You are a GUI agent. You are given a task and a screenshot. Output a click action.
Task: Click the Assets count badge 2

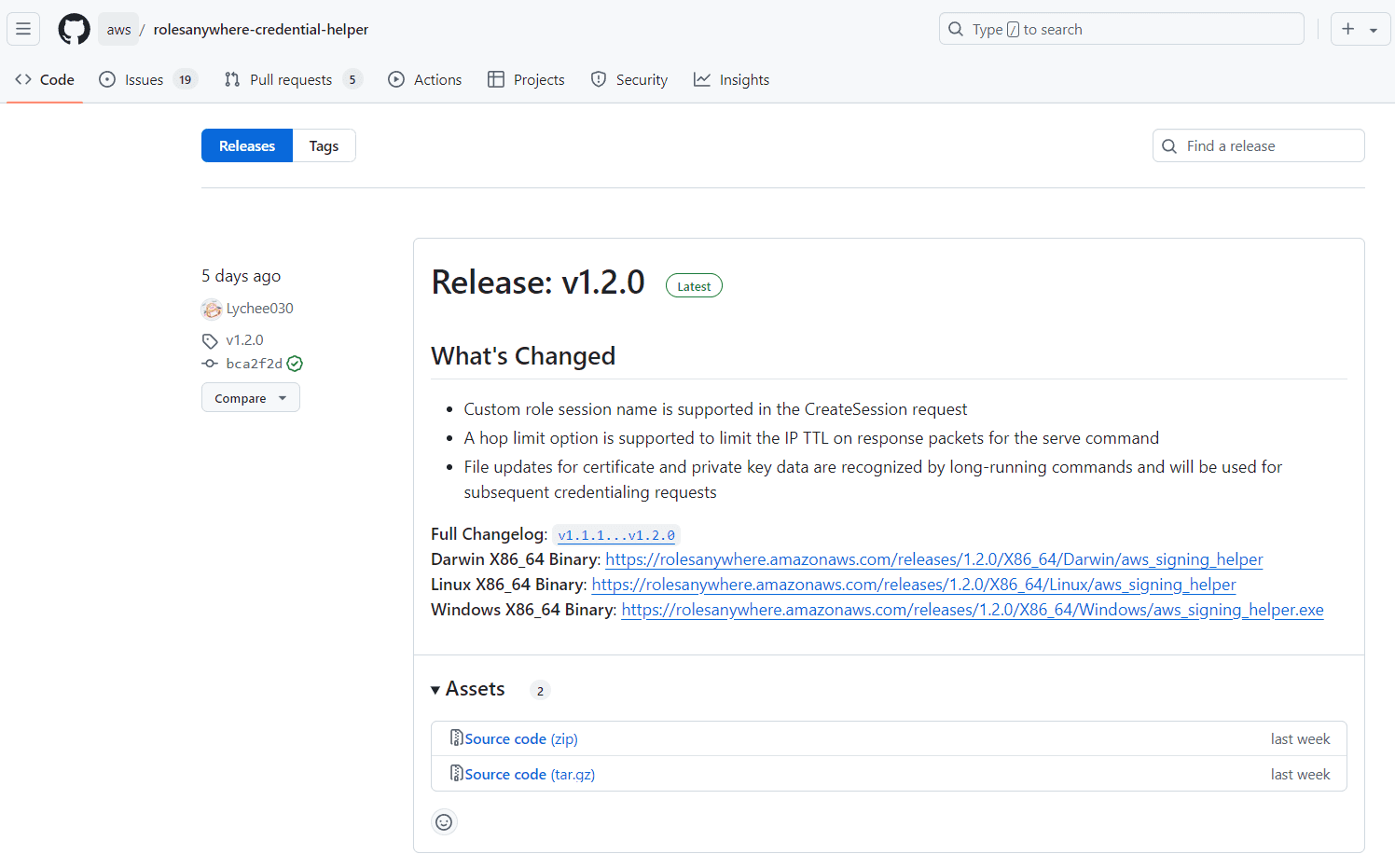click(540, 691)
